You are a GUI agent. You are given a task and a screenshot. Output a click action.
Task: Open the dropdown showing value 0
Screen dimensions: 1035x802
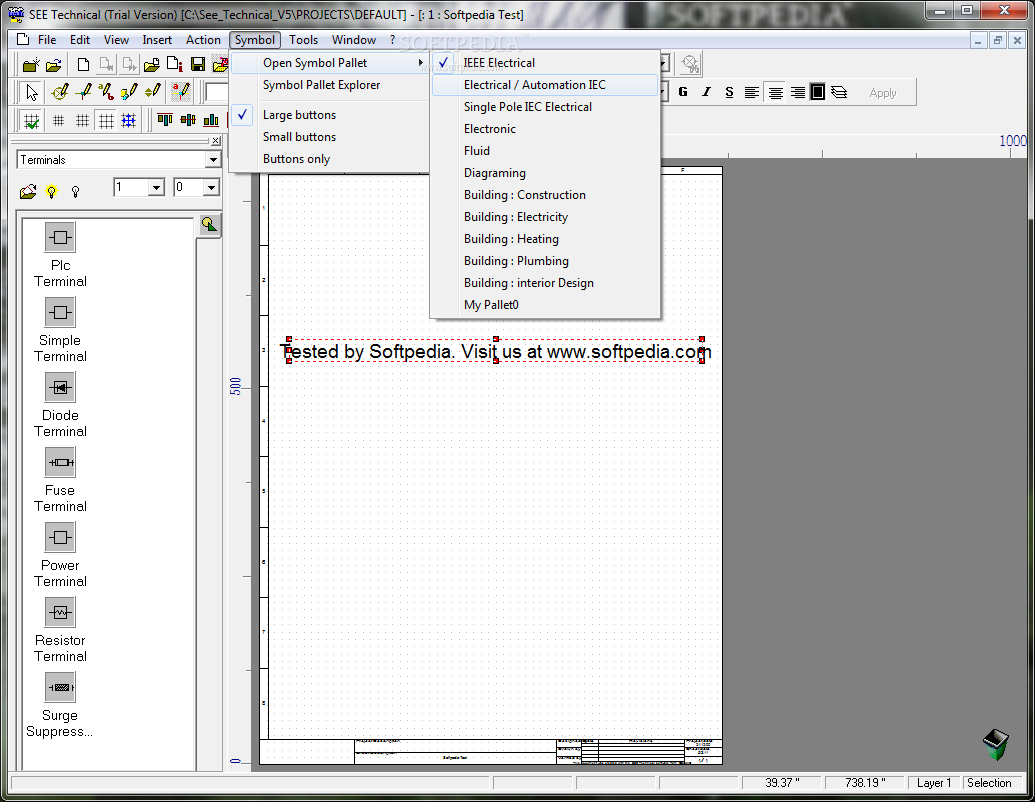[x=211, y=187]
